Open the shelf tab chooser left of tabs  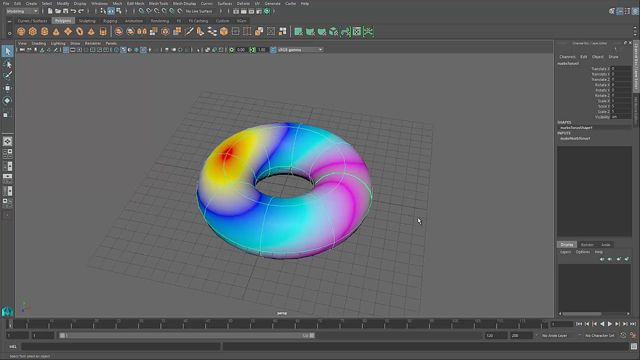coord(9,21)
